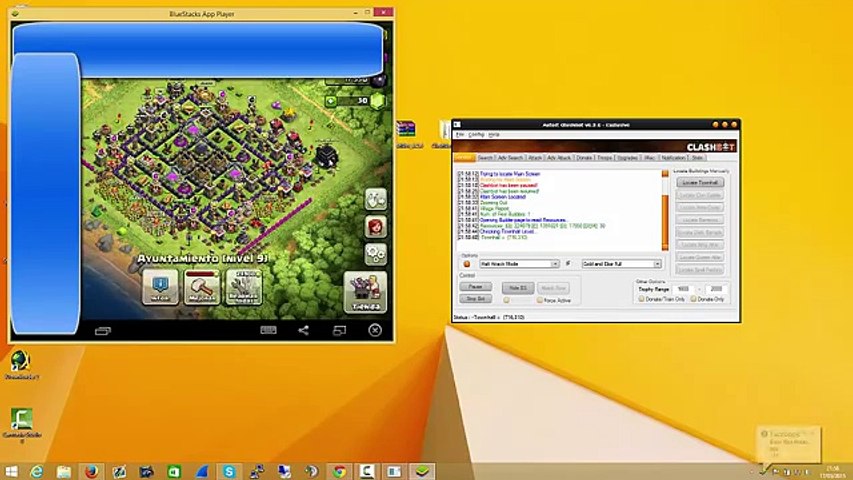Click log line 'Clashbot has been paused!'
The height and width of the screenshot is (480, 853).
(x=509, y=186)
